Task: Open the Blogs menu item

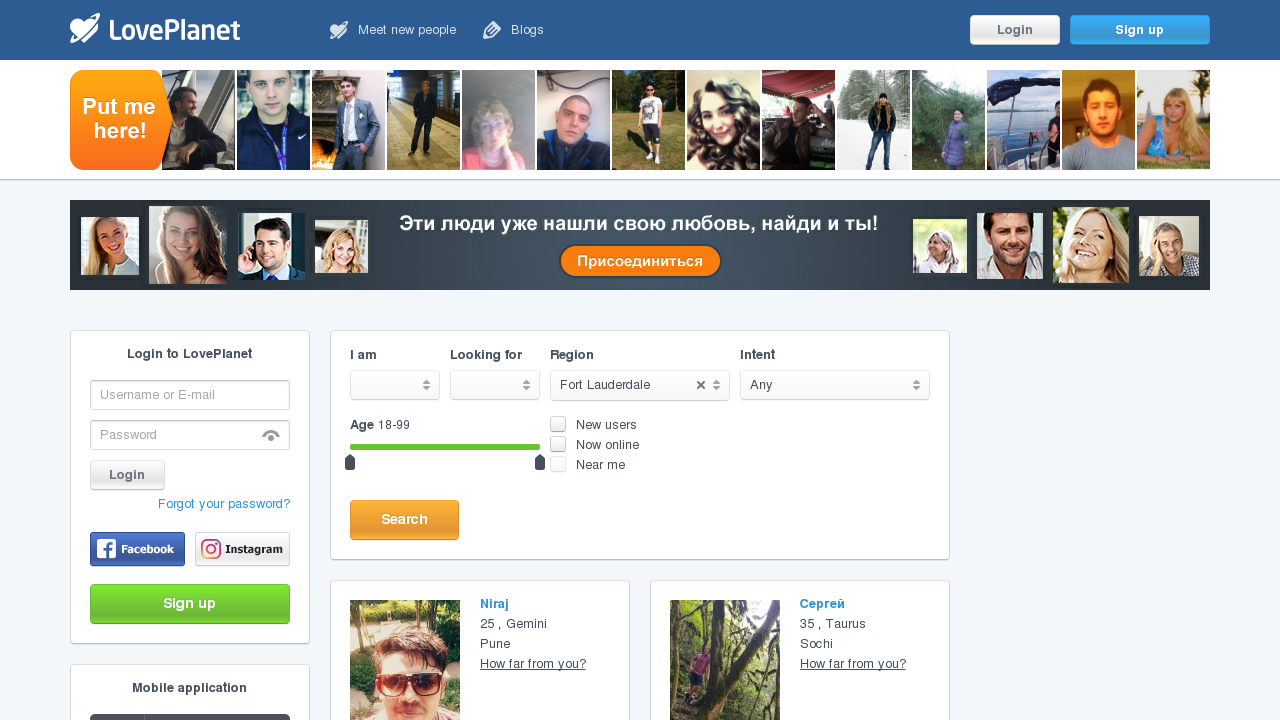Action: click(514, 30)
